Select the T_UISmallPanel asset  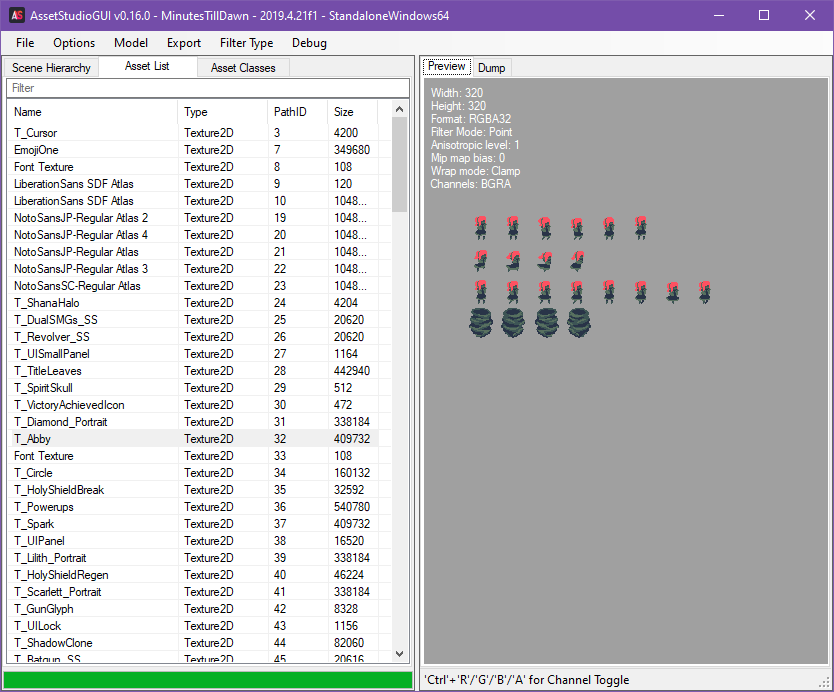pyautogui.click(x=193, y=354)
